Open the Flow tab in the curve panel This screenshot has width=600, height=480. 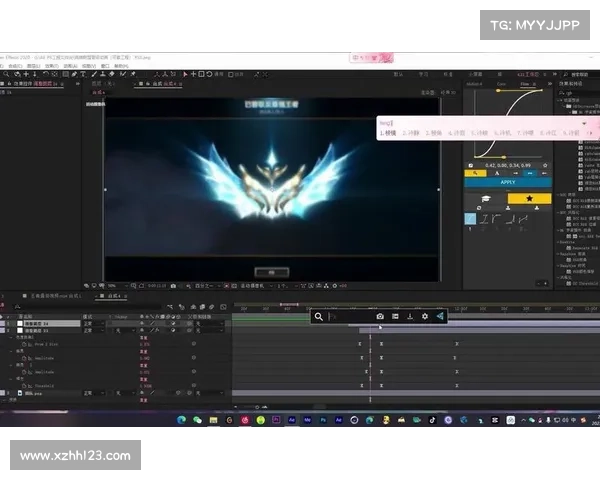pos(524,84)
